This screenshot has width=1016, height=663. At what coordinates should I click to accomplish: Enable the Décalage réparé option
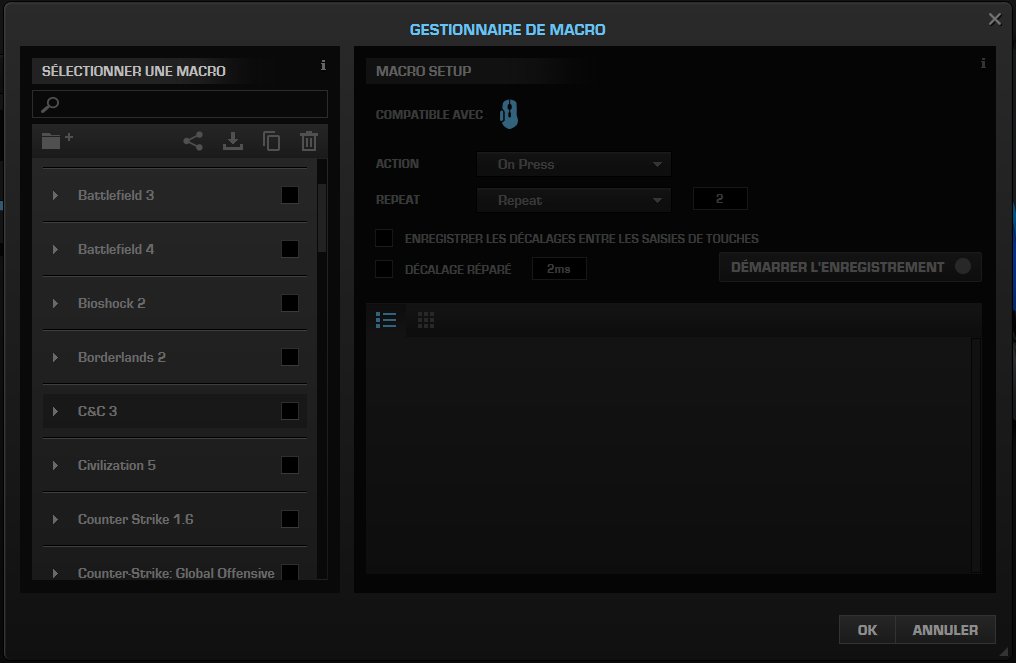point(384,268)
